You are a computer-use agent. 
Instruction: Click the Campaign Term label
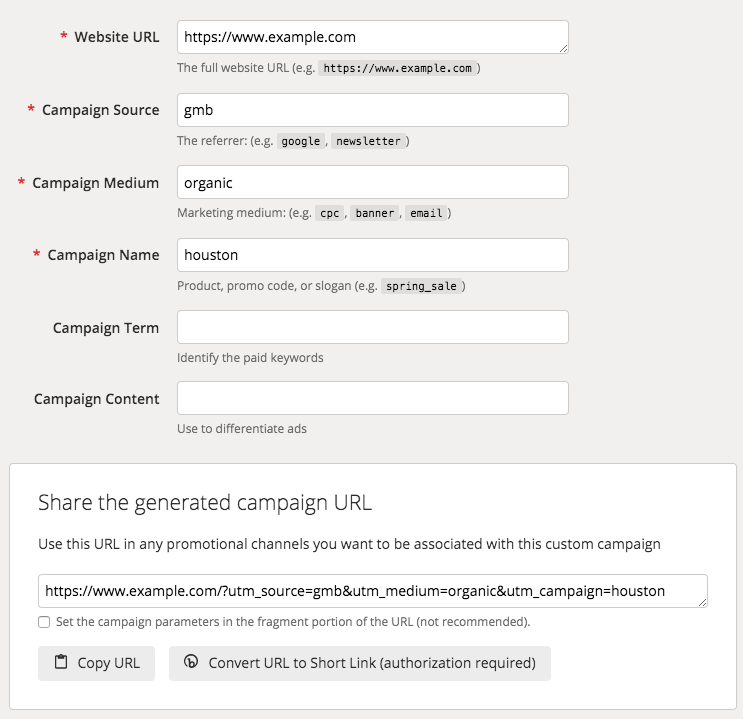click(x=106, y=327)
